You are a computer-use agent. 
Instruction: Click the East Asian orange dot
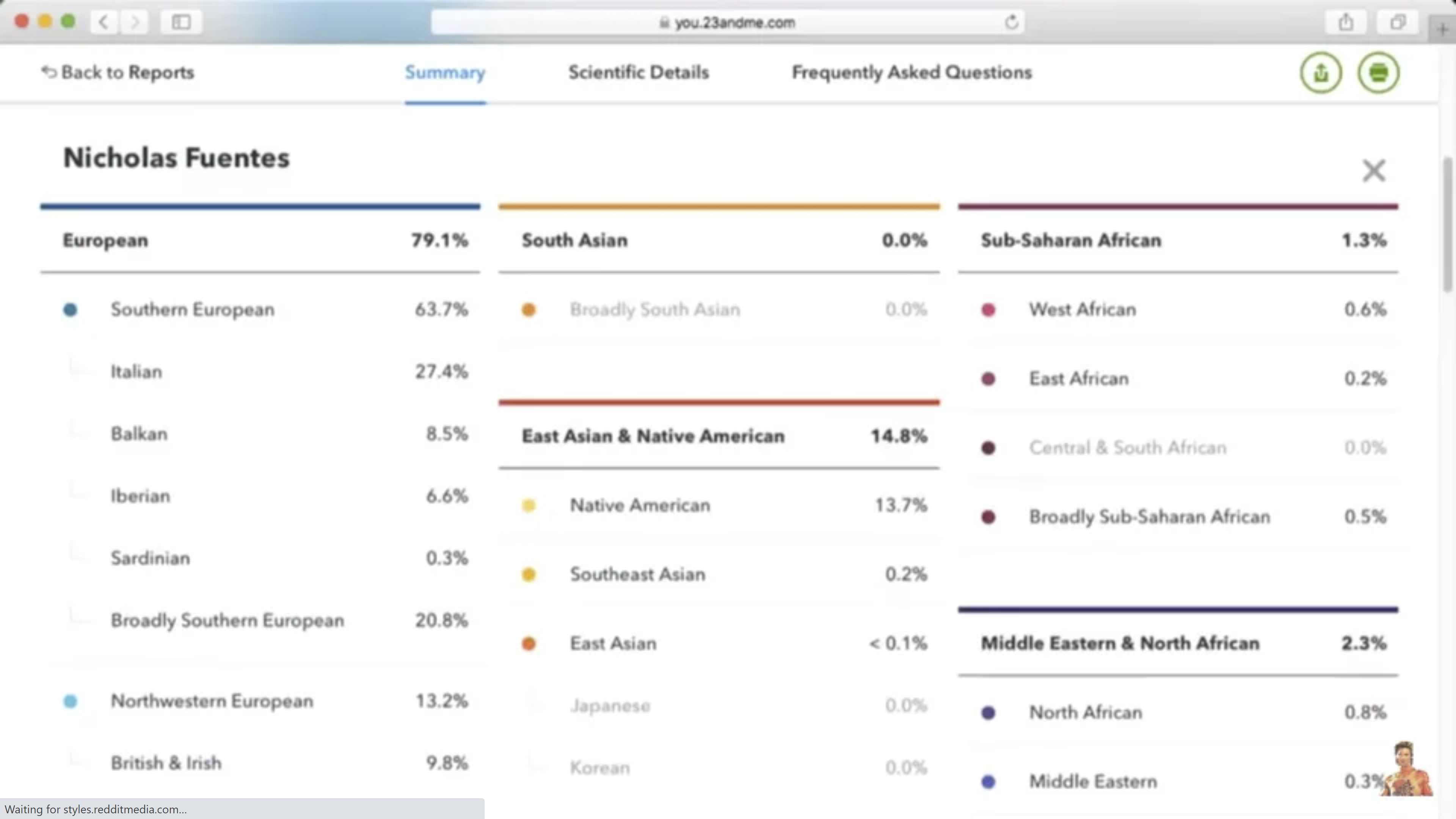(529, 644)
